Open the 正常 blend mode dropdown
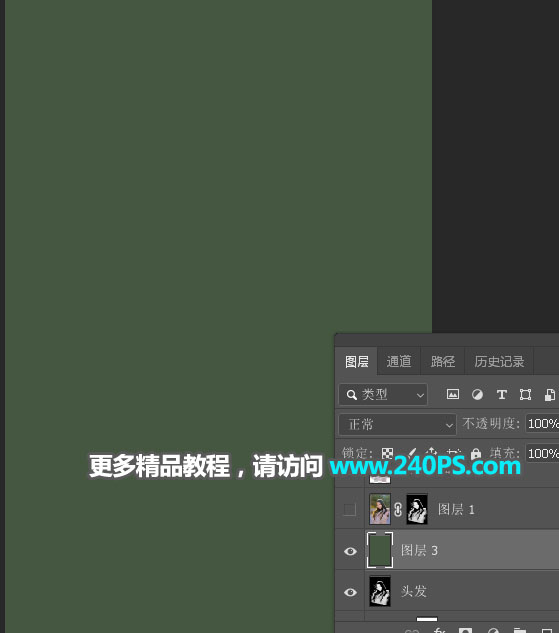Image resolution: width=559 pixels, height=633 pixels. (398, 424)
